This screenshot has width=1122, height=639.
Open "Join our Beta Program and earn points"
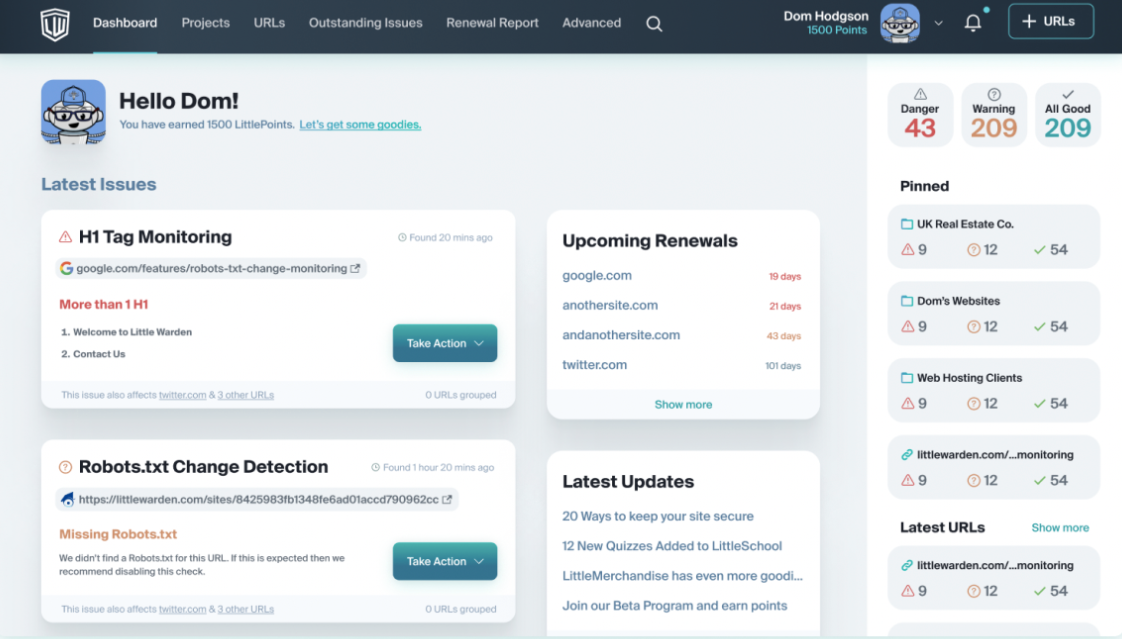click(675, 606)
